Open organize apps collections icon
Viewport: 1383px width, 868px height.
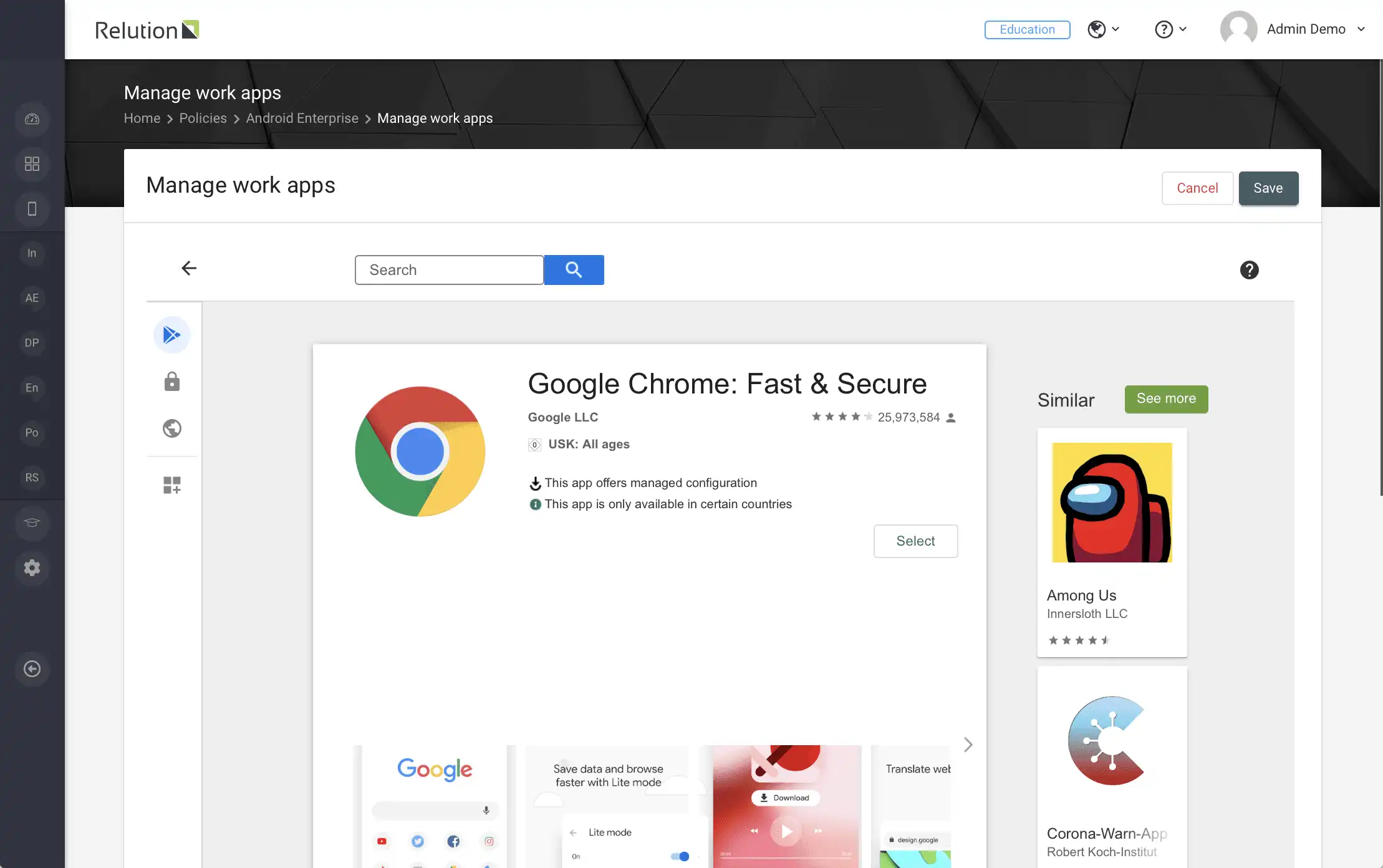click(172, 485)
